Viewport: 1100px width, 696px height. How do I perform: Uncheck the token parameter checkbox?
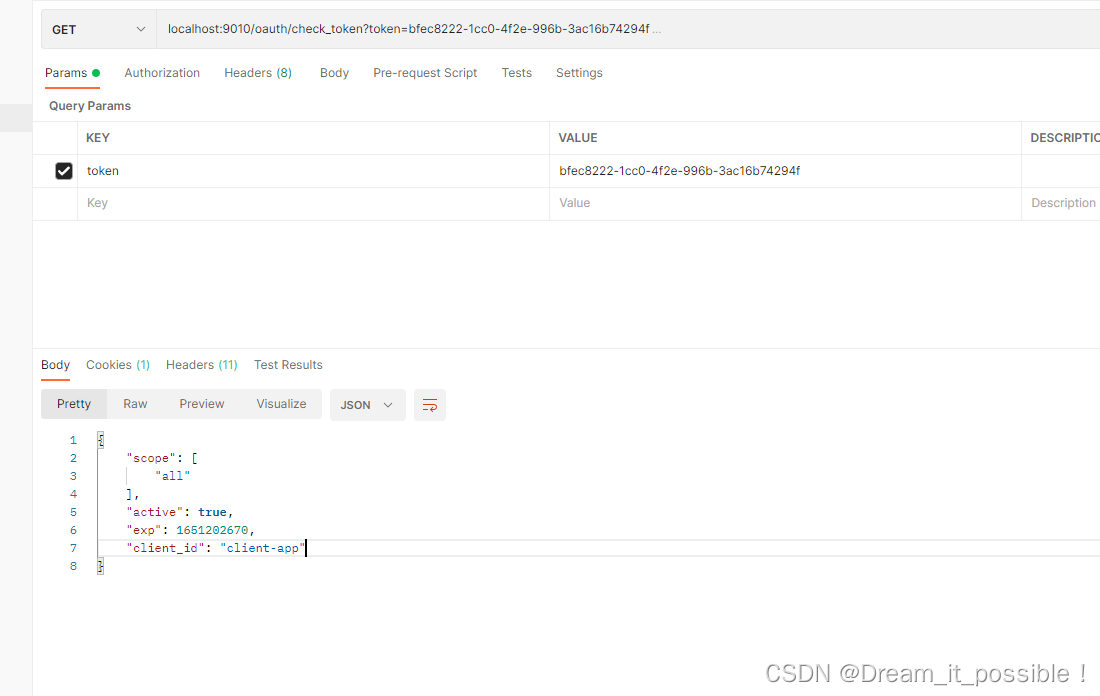pyautogui.click(x=64, y=170)
